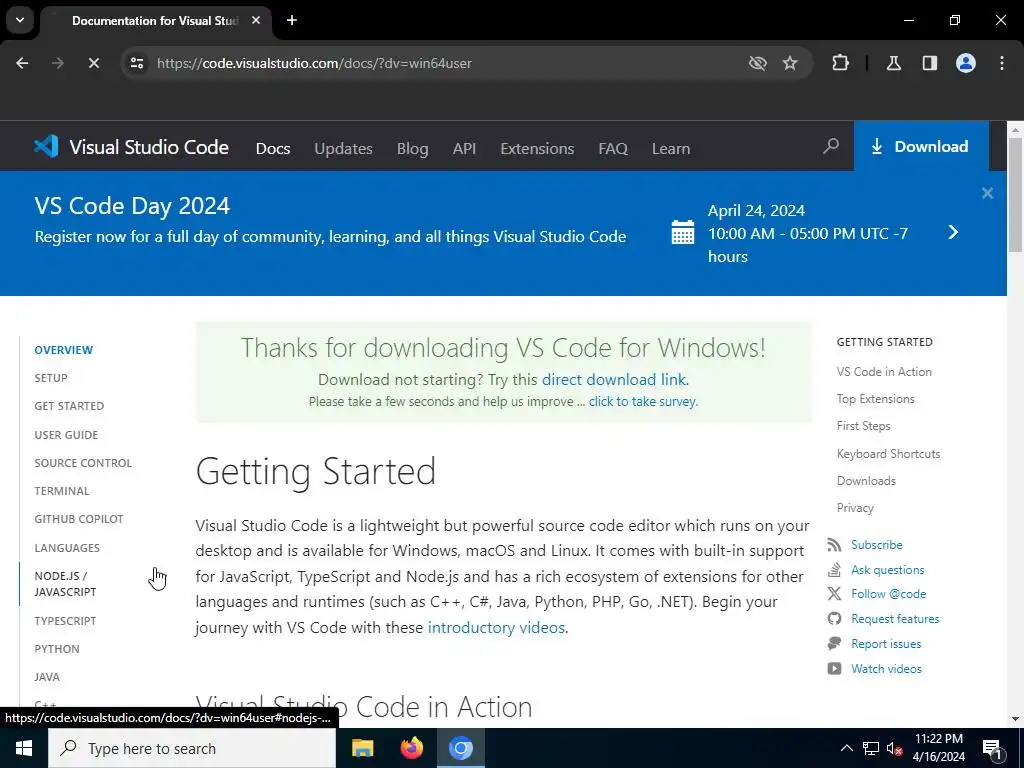Expand USER GUIDE in the left sidebar
The image size is (1024, 768).
coord(67,435)
